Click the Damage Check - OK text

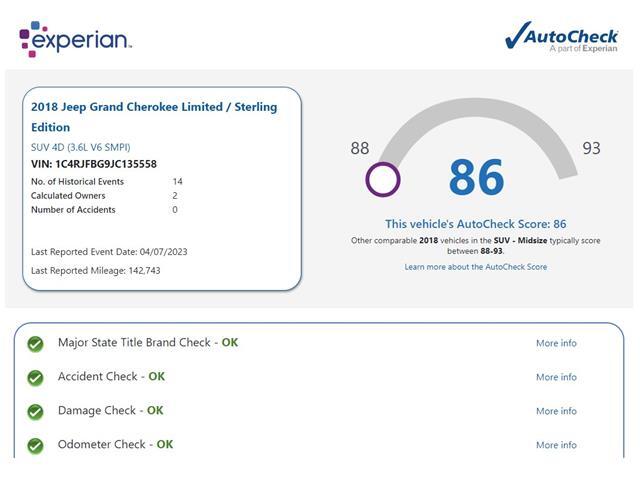111,410
